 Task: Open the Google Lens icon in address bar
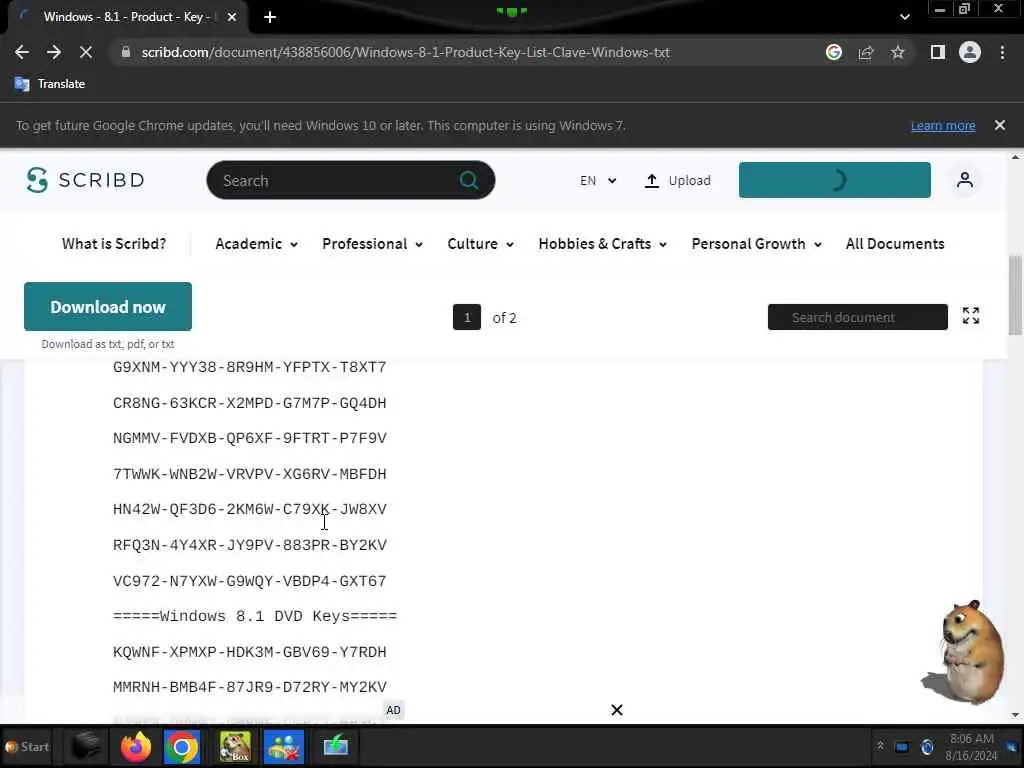click(x=834, y=52)
